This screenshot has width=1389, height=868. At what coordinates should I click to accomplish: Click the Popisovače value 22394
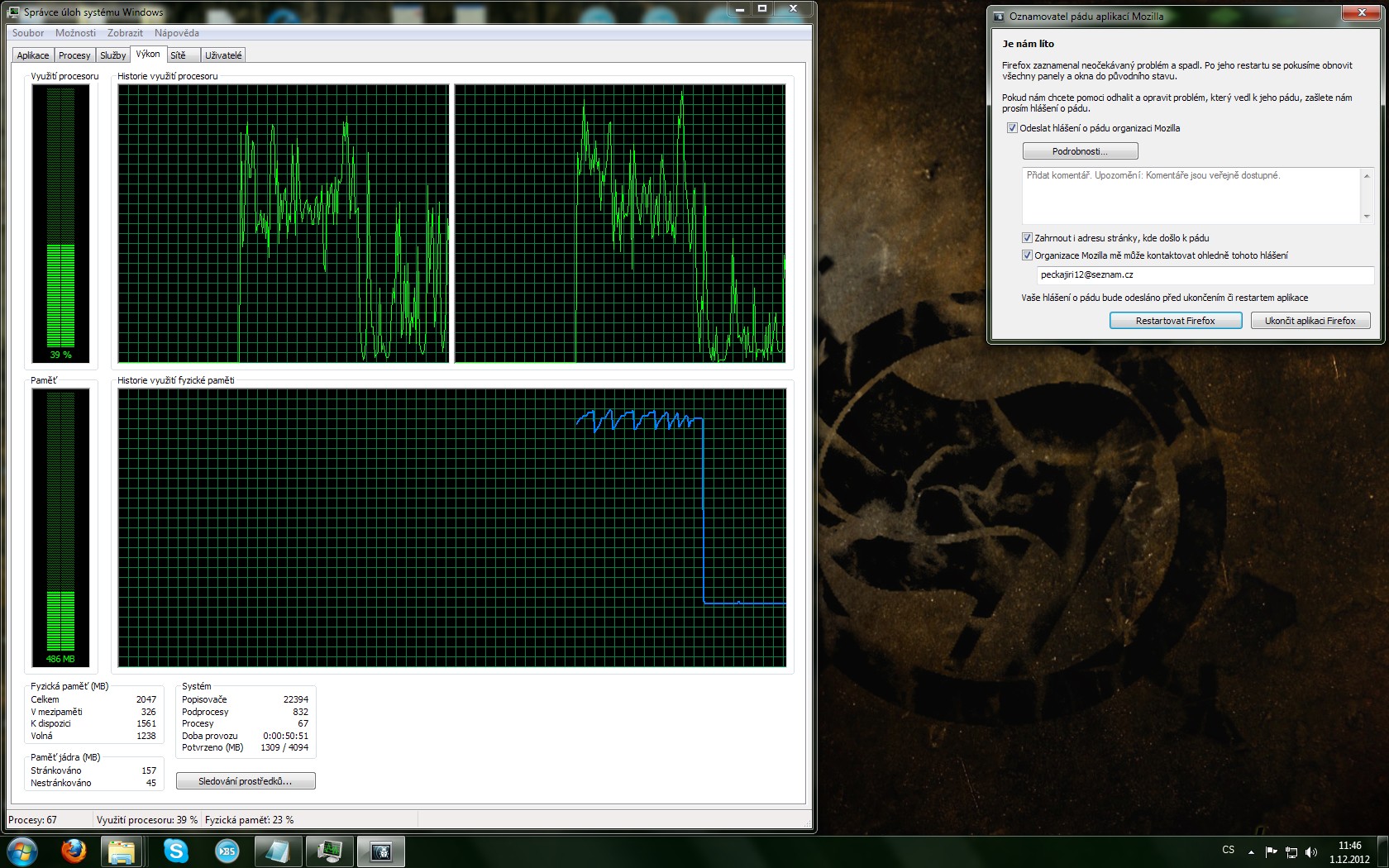coord(296,699)
